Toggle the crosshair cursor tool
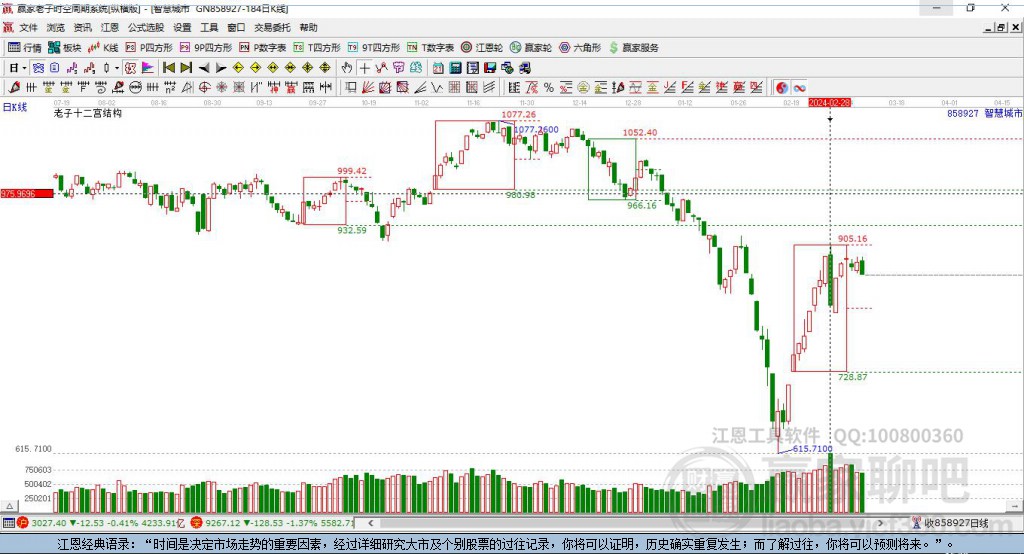1024x554 pixels. click(x=364, y=68)
